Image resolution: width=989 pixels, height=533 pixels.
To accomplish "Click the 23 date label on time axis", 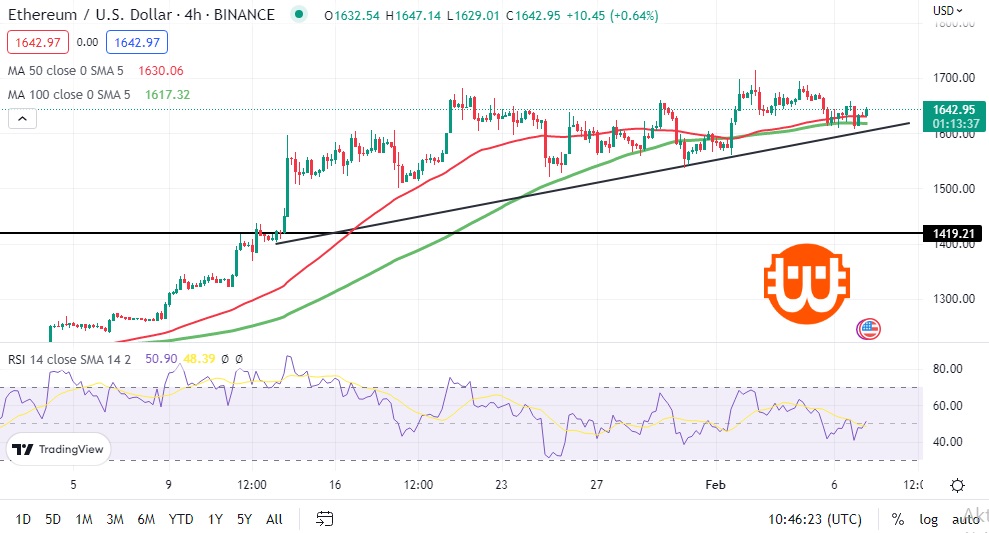I will click(x=501, y=484).
